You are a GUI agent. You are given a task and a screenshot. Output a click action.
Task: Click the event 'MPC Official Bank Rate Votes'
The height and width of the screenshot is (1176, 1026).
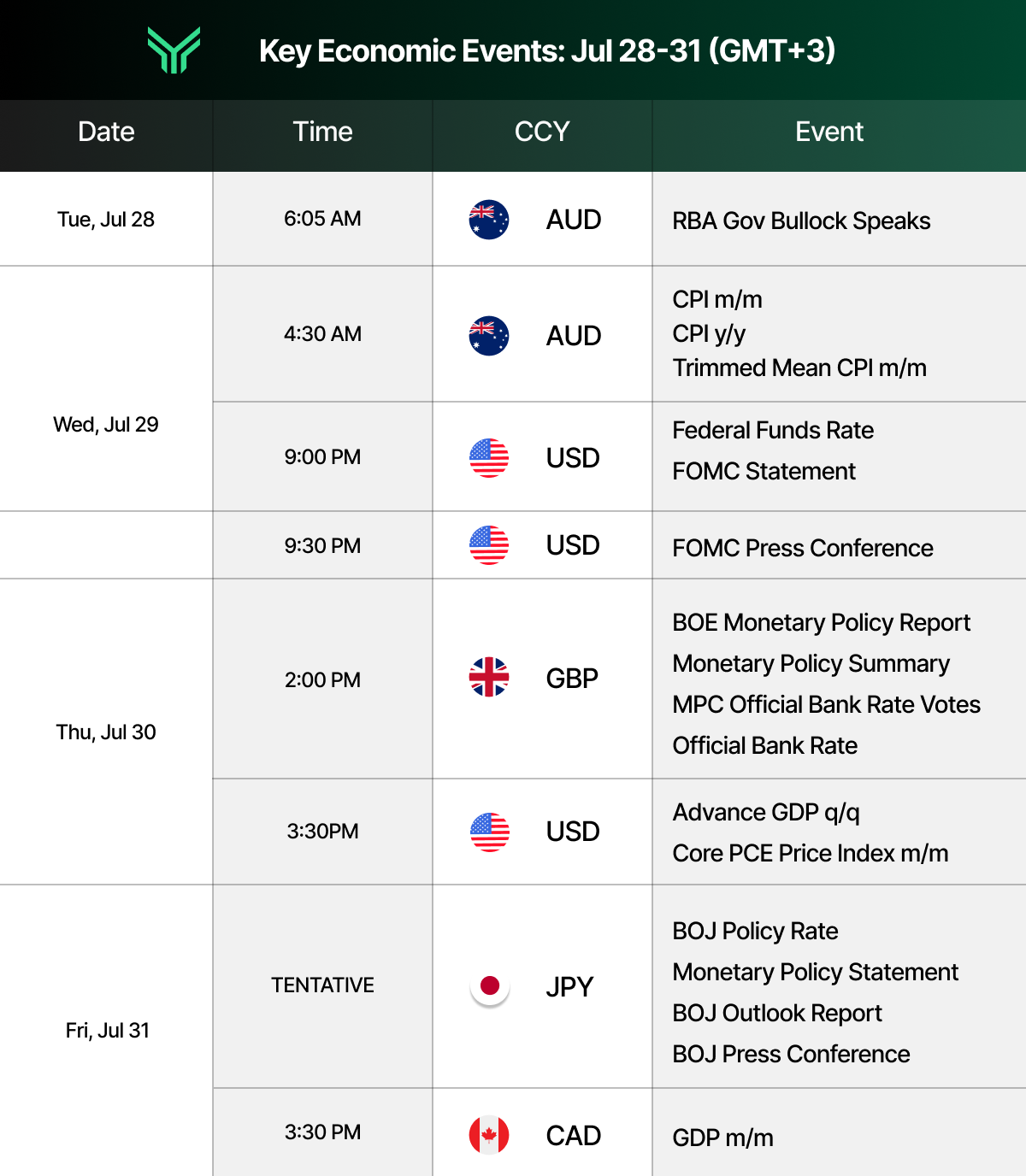826,704
